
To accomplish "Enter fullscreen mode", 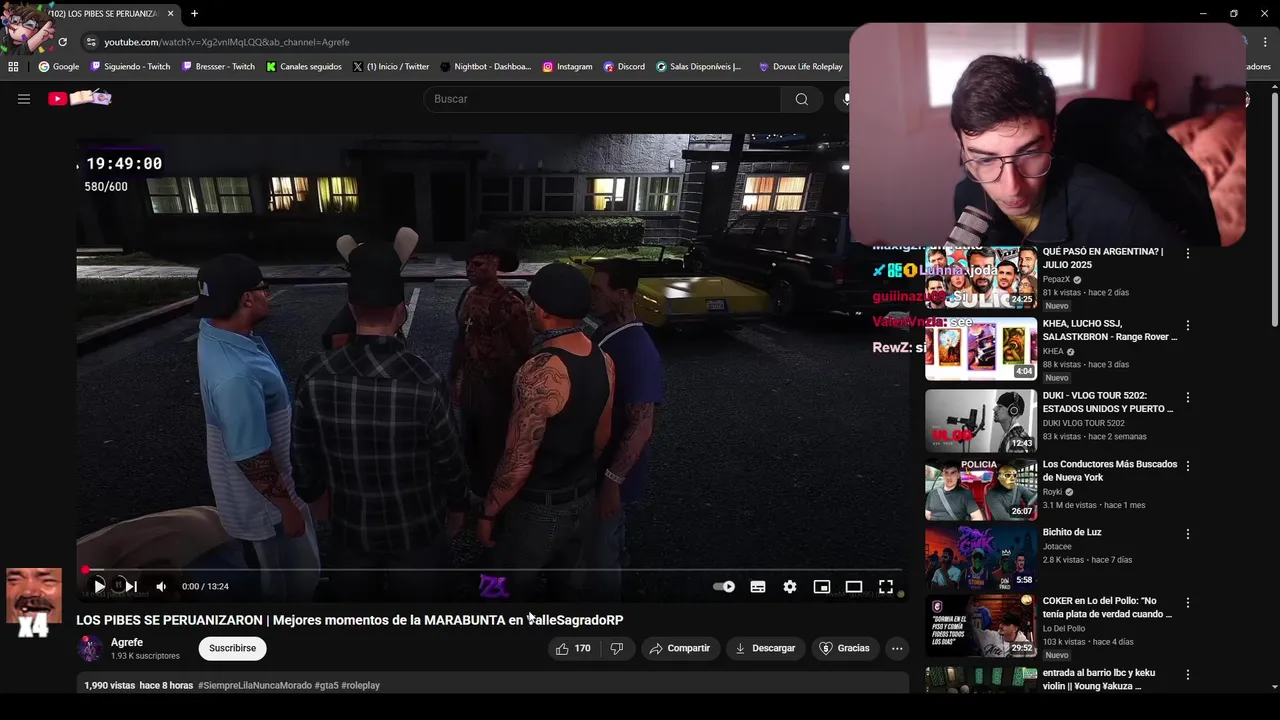I will 886,587.
